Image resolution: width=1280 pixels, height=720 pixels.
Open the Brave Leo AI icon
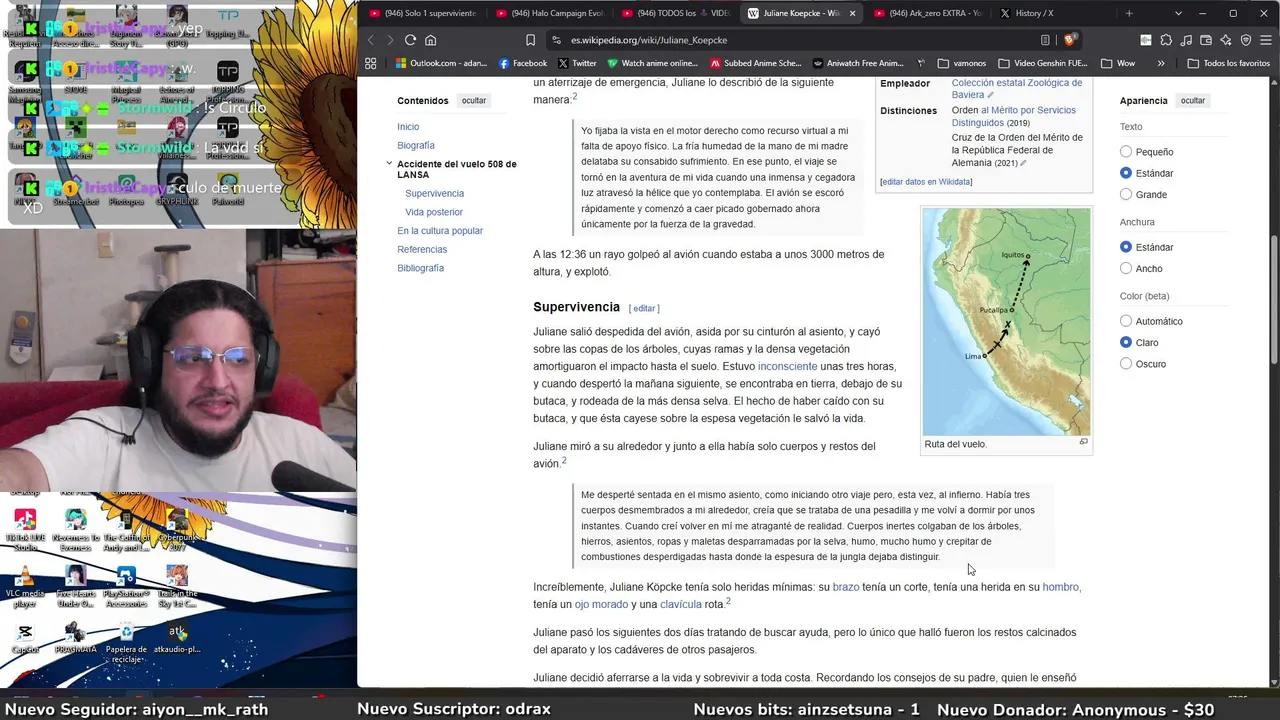(x=1226, y=40)
